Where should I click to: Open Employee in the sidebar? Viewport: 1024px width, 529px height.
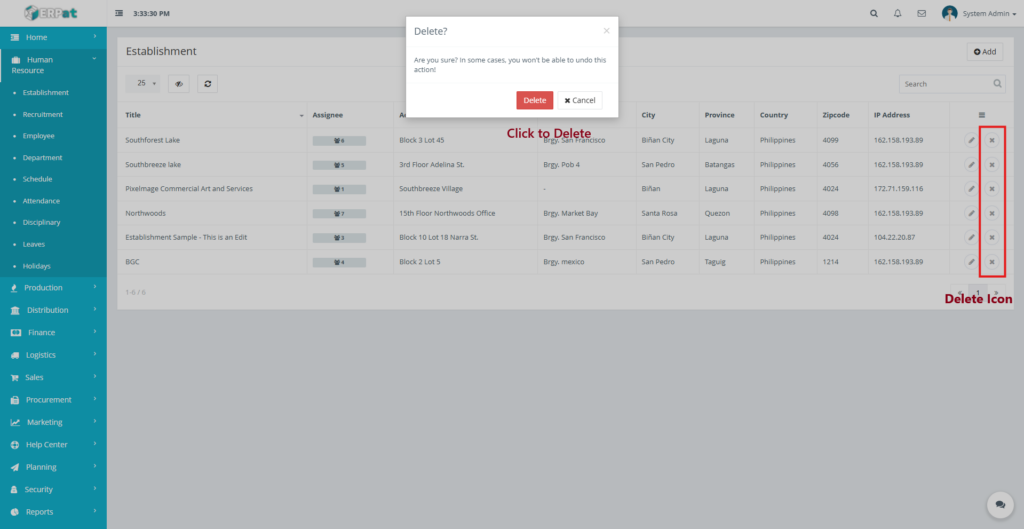39,136
